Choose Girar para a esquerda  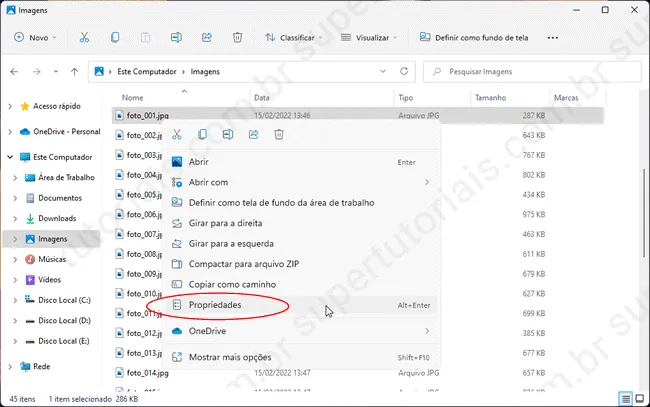301,244
